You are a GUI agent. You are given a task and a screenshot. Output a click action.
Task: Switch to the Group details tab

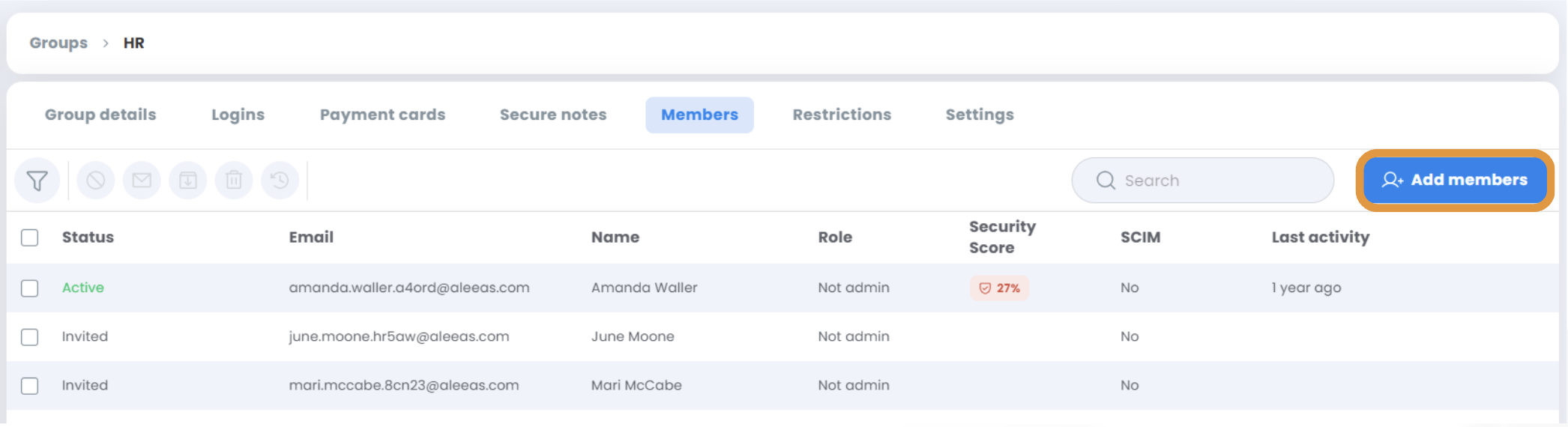tap(100, 115)
